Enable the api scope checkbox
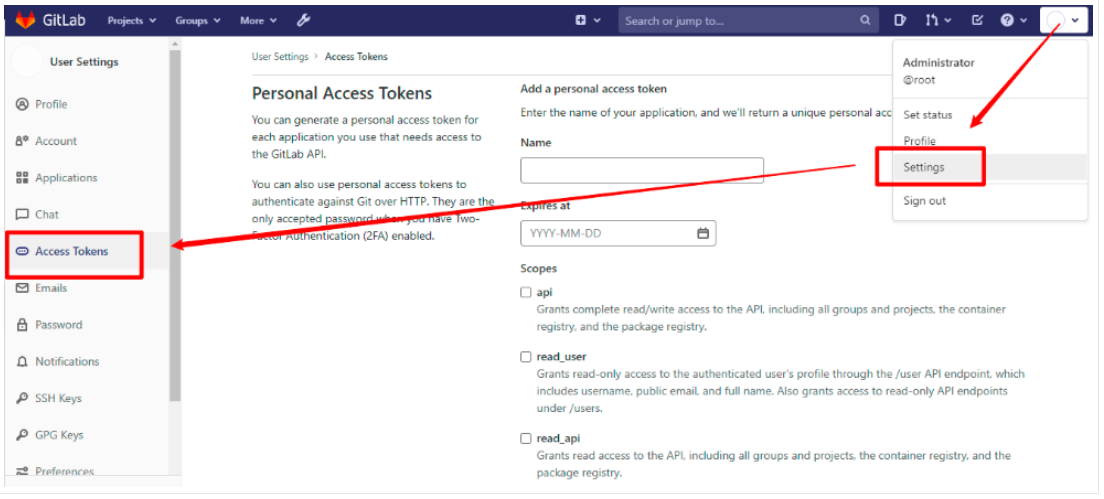 pyautogui.click(x=526, y=293)
